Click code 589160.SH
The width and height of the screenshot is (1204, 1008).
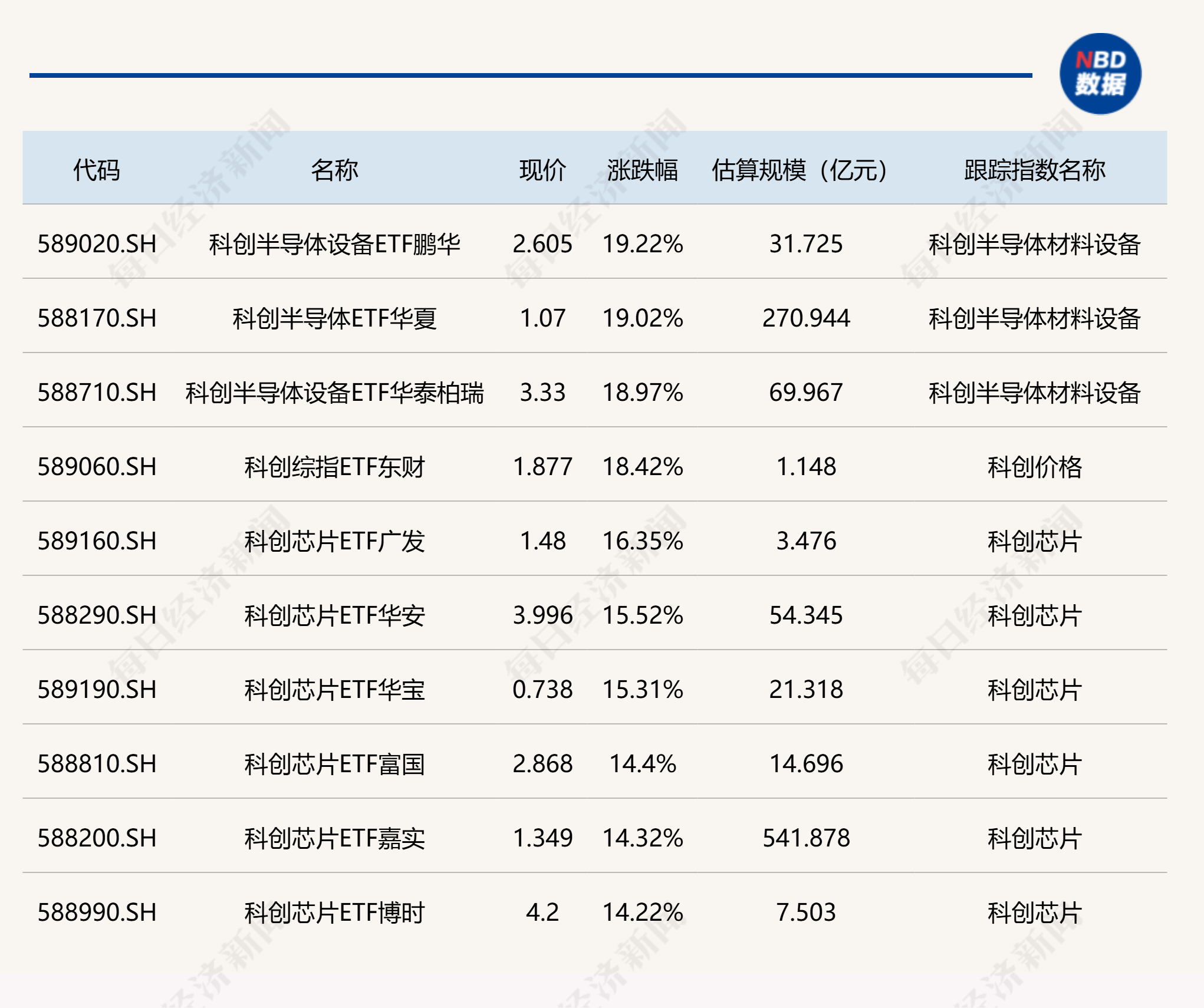pos(97,541)
